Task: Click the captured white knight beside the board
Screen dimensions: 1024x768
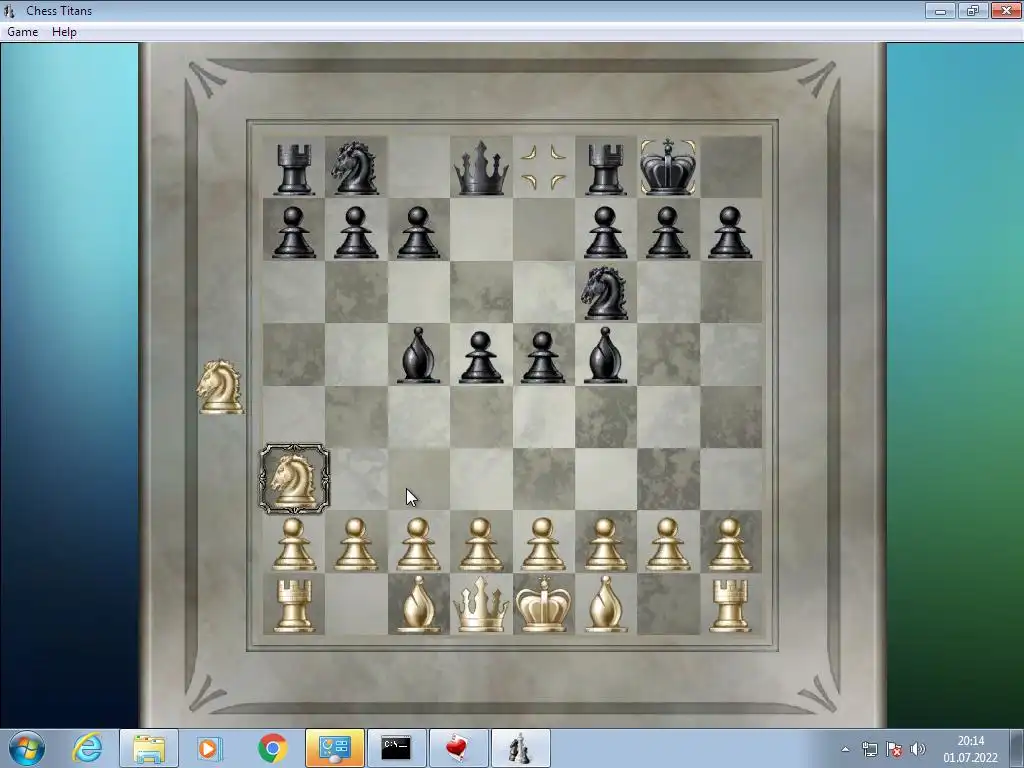Action: (220, 387)
